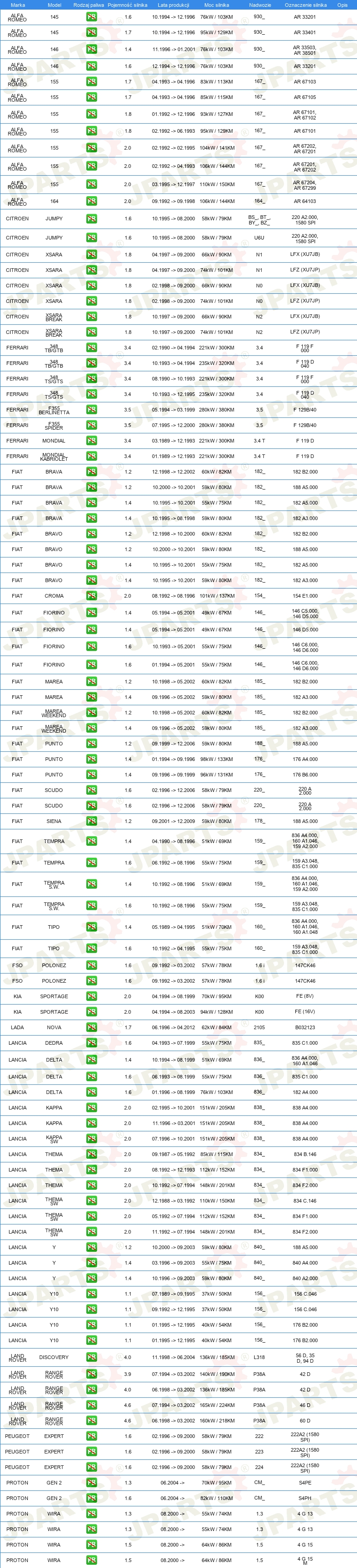Click the Opis column header

point(342,5)
